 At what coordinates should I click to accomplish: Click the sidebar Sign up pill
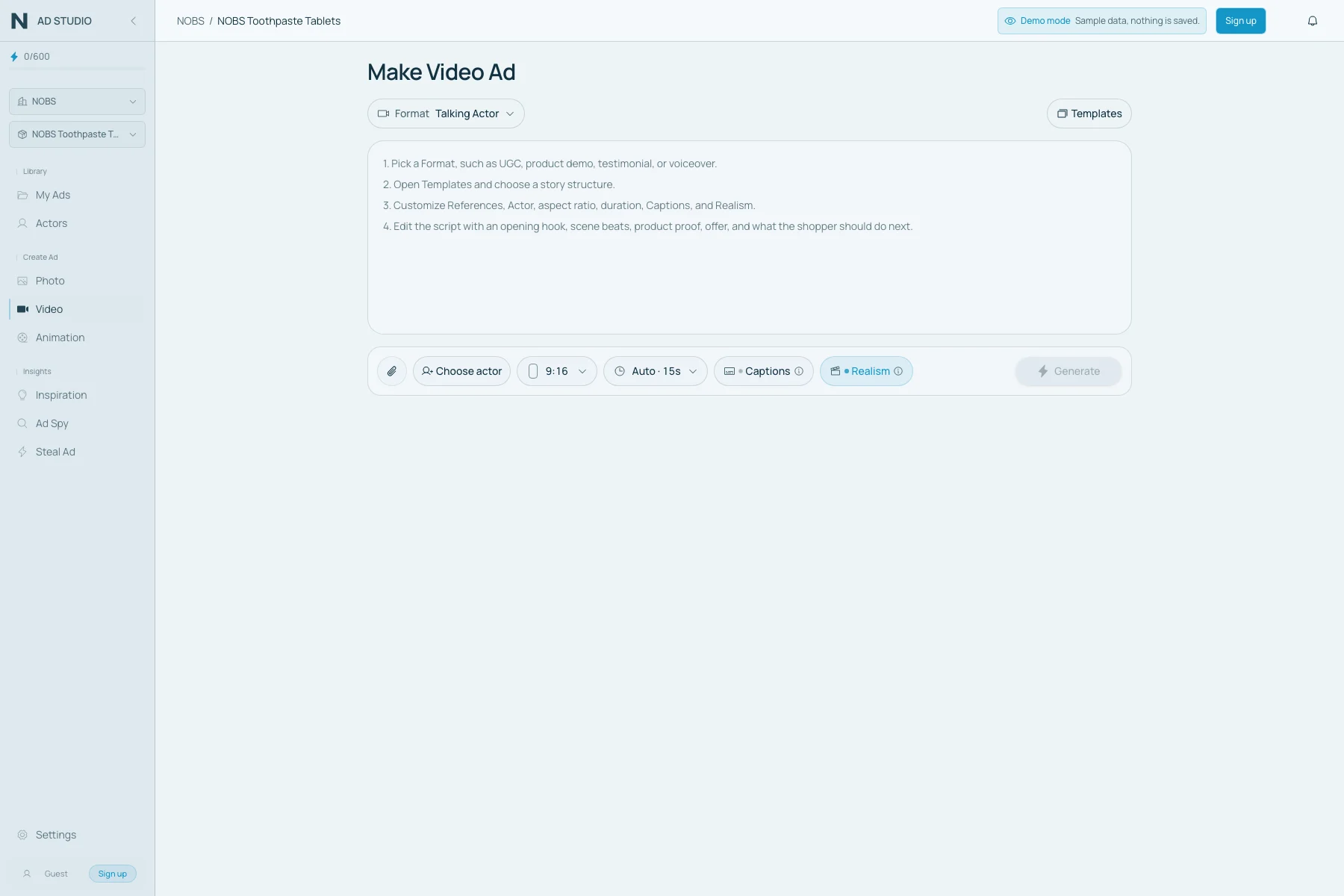113,874
